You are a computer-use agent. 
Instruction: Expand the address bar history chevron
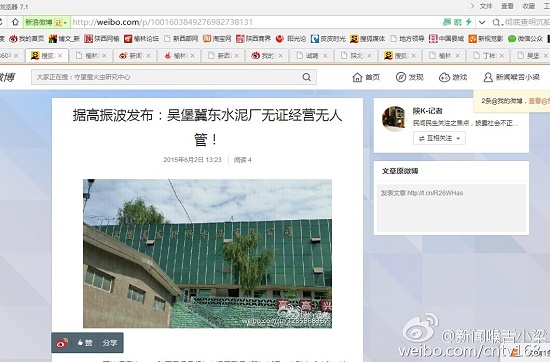click(x=482, y=22)
